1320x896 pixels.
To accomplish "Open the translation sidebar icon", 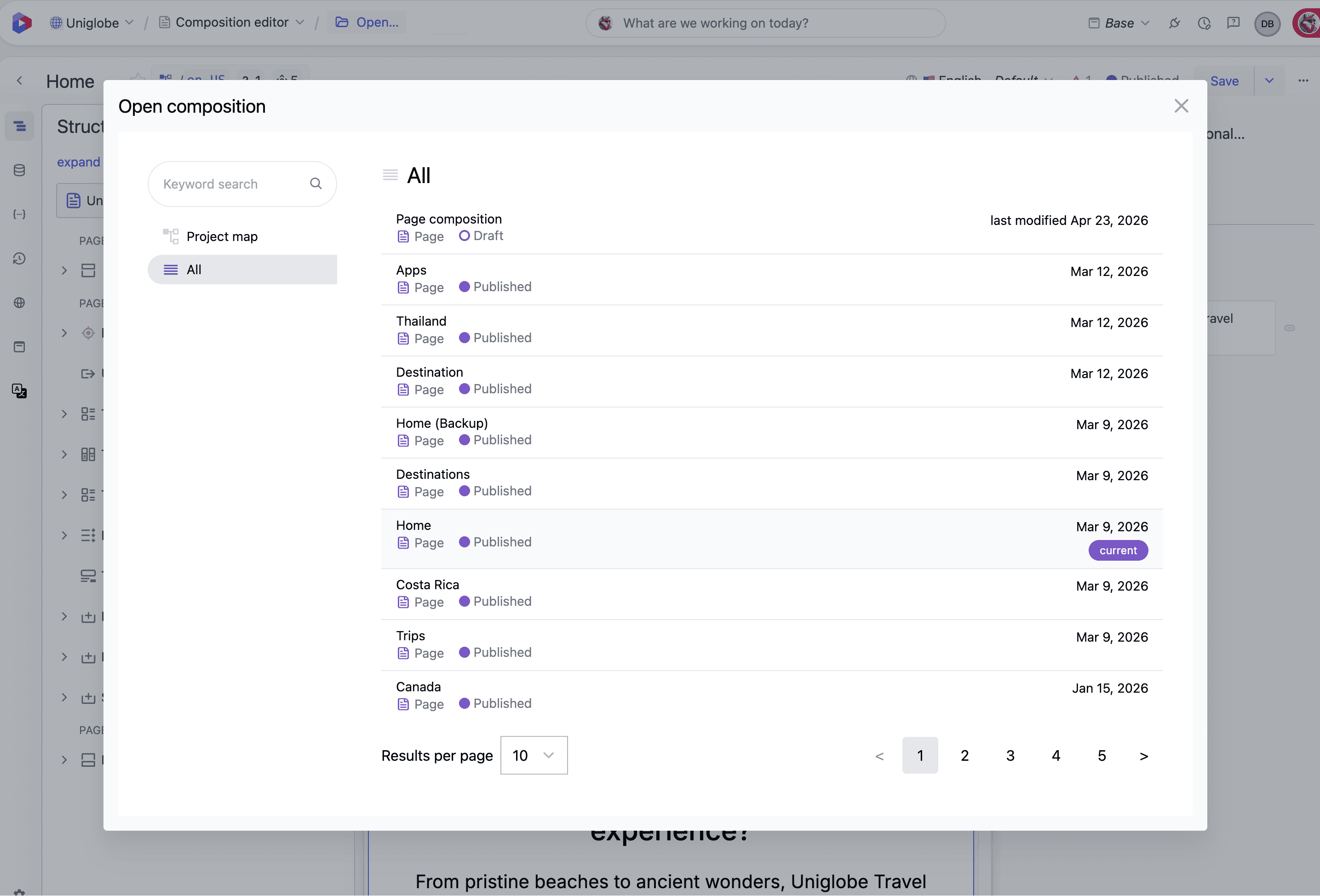I will click(x=19, y=391).
